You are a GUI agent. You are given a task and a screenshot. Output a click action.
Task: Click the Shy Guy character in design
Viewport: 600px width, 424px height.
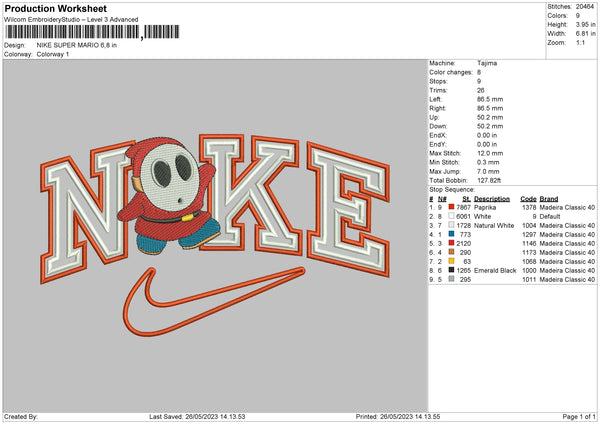click(170, 196)
